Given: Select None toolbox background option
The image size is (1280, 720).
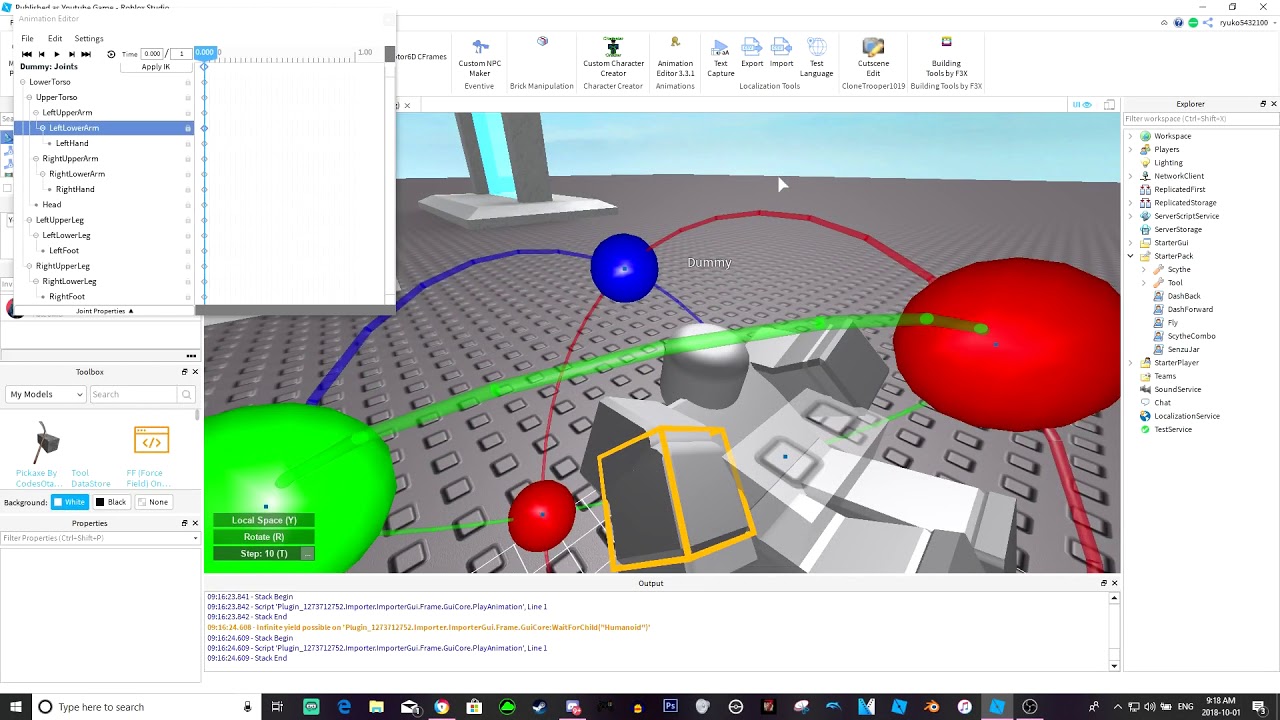Looking at the screenshot, I should [153, 502].
